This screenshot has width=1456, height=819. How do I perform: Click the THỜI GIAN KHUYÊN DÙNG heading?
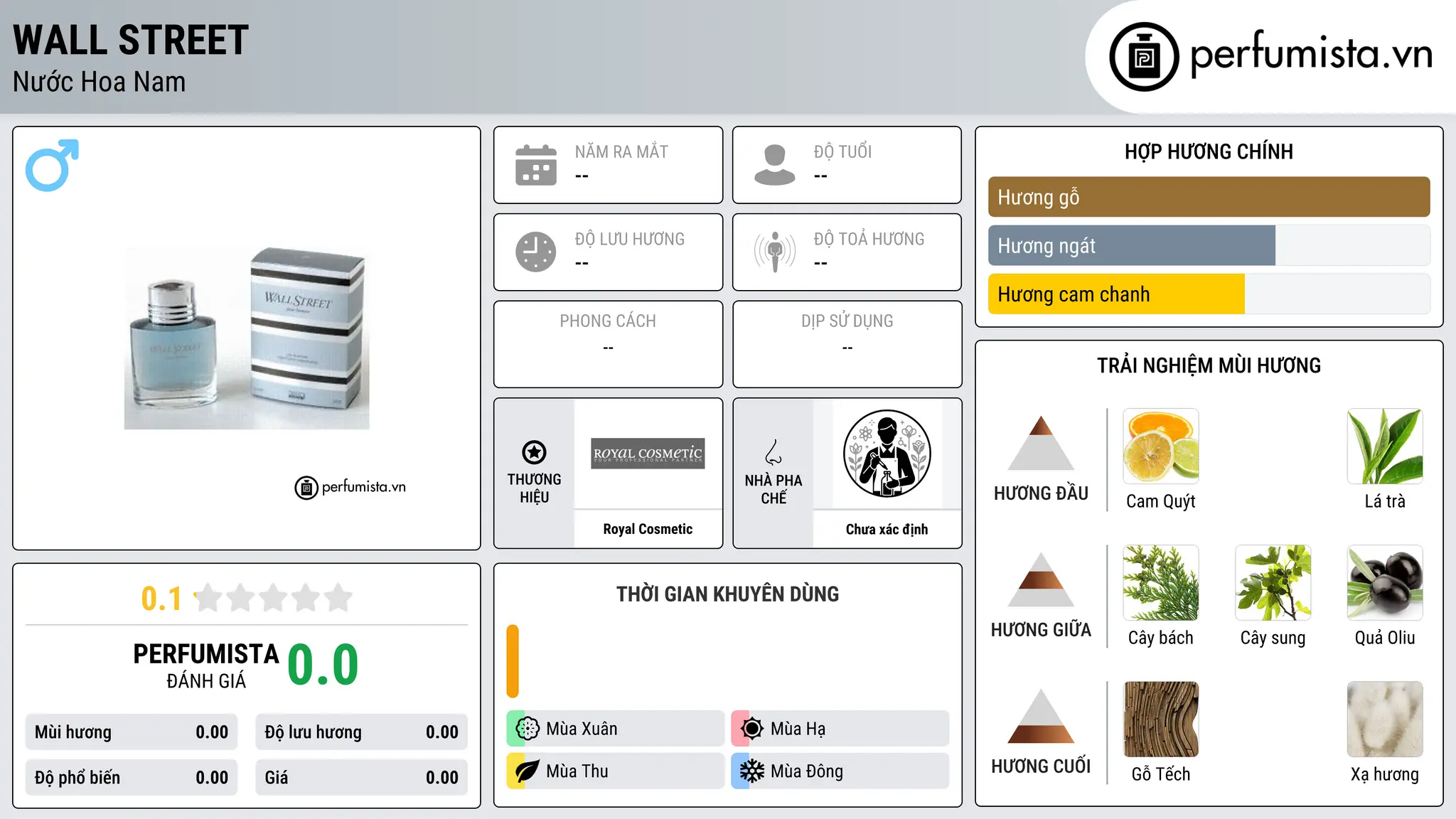pyautogui.click(x=727, y=594)
